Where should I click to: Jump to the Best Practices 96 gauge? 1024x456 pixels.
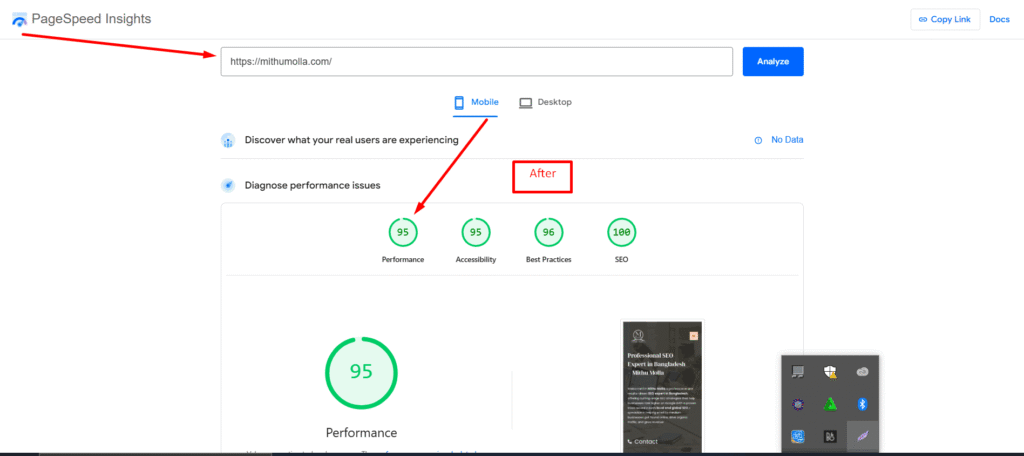click(549, 232)
